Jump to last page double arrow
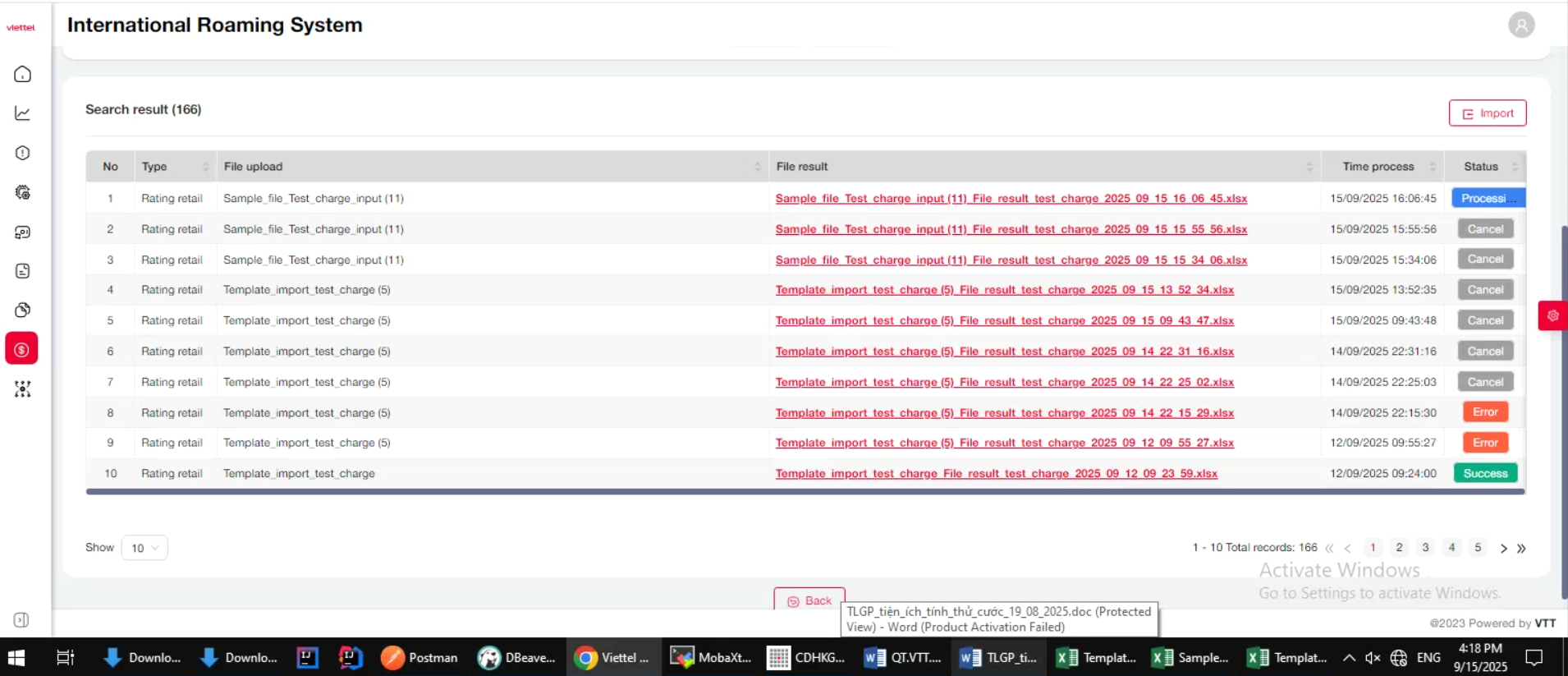 [1521, 549]
